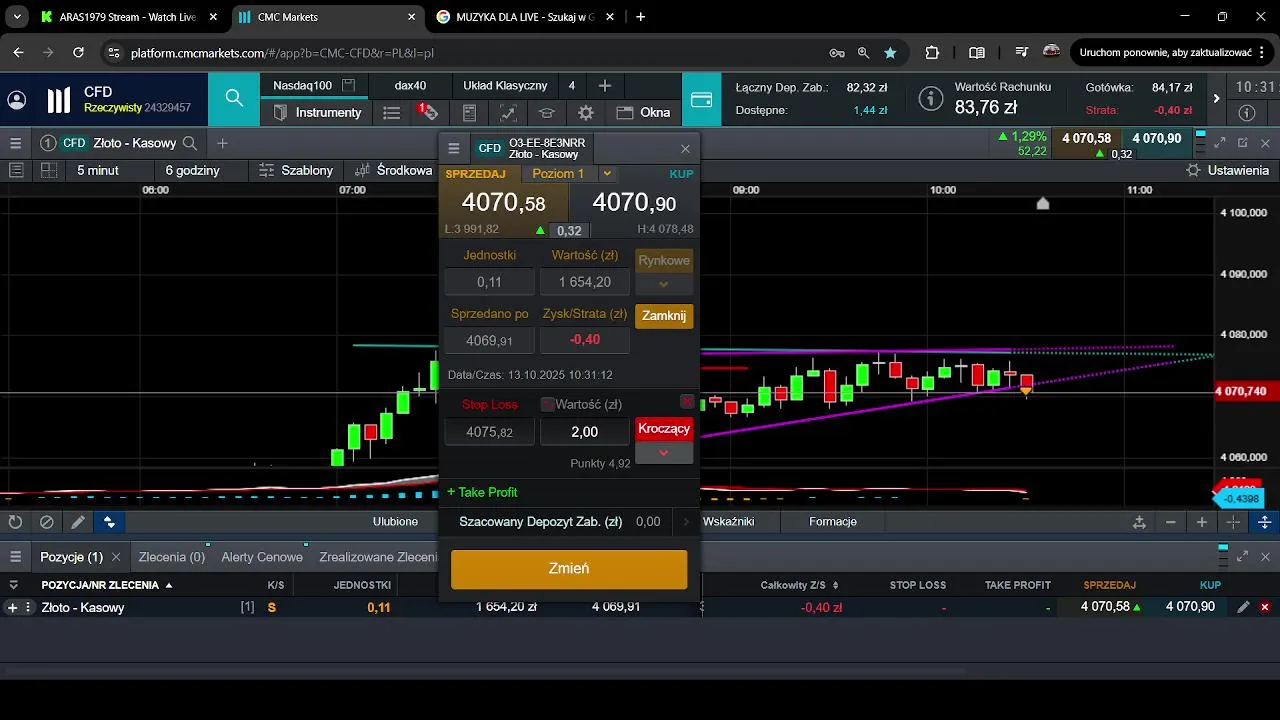Remove the stop loss with red X
This screenshot has height=720, width=1280.
click(687, 402)
